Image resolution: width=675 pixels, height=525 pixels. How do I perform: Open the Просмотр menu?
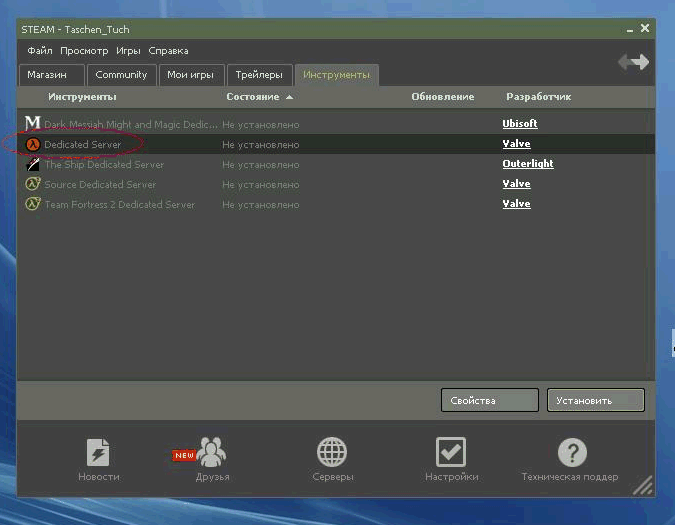(x=84, y=51)
